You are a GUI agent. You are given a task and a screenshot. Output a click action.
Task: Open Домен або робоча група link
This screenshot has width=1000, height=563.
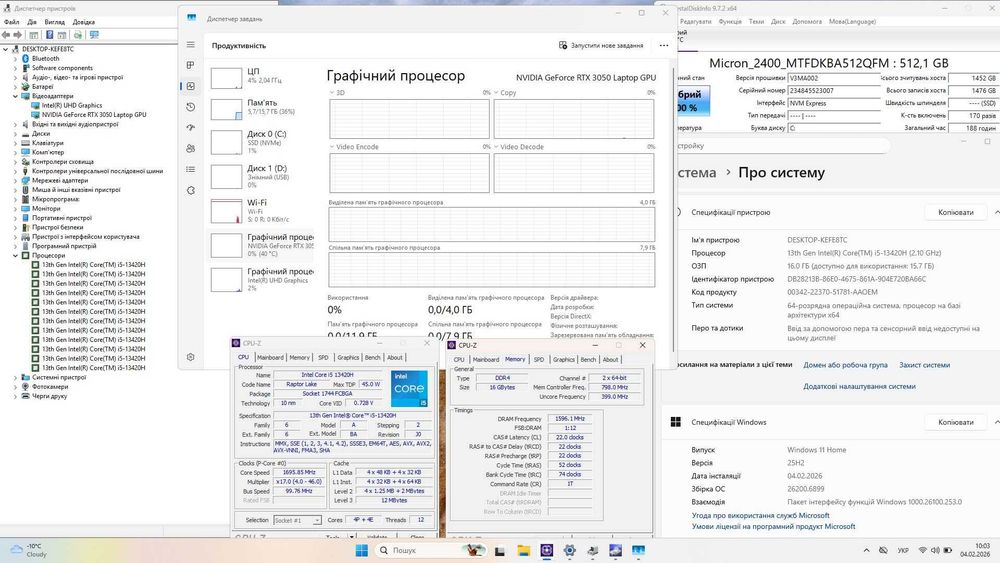coord(845,365)
